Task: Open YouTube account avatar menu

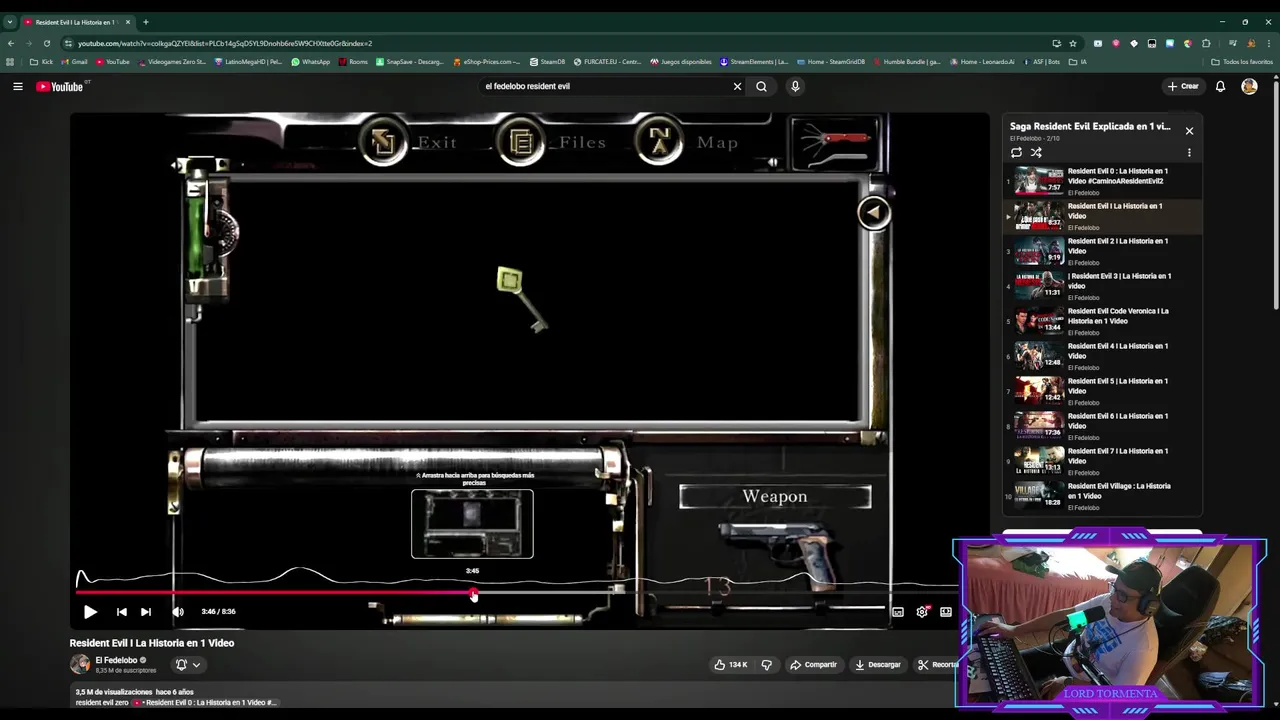Action: (x=1249, y=86)
